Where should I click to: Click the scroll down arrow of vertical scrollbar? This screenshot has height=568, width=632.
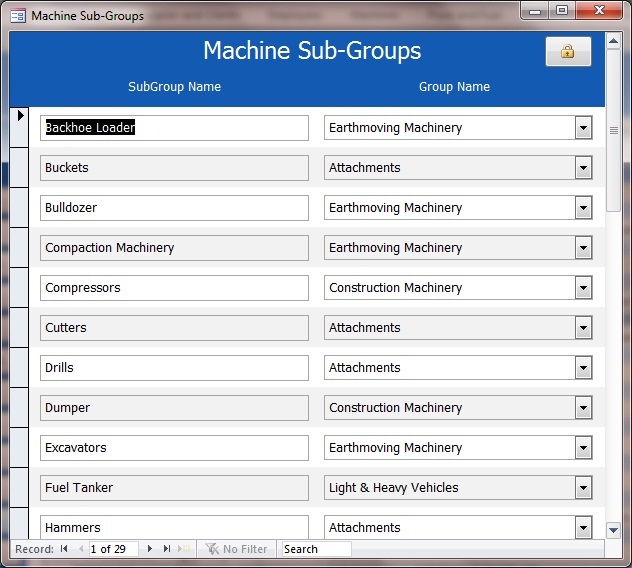[613, 530]
